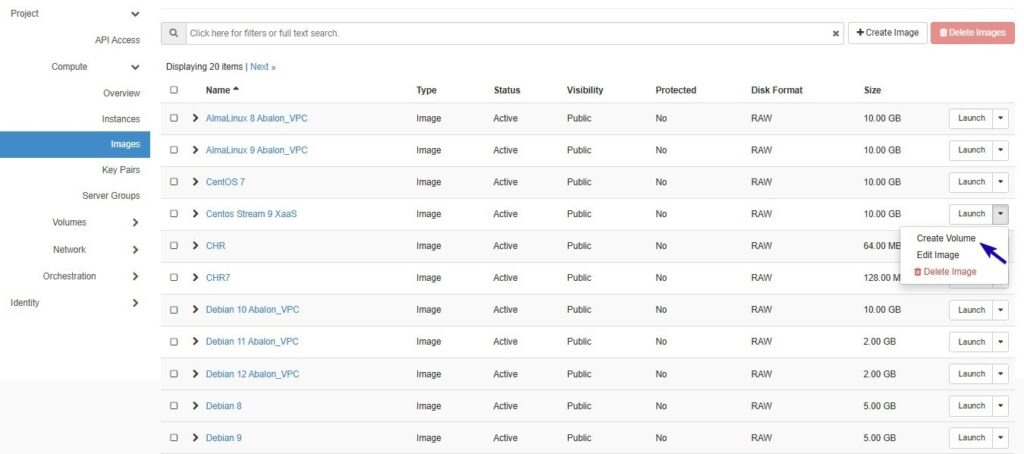Check the Debian 10 Abalon_VPC row checkbox
1024x454 pixels.
coord(174,310)
